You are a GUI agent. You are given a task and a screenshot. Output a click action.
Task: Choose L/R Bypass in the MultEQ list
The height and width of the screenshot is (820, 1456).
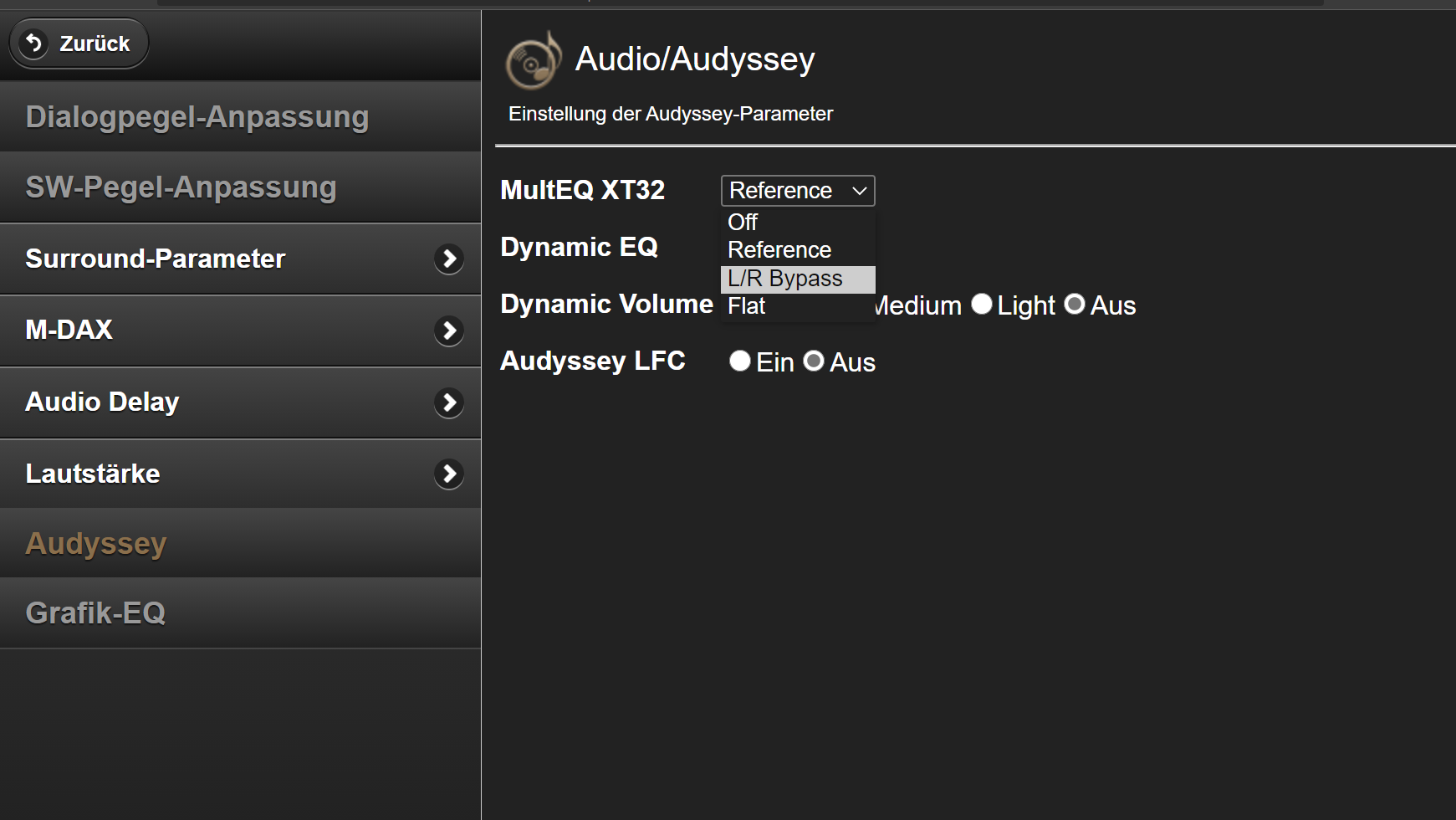coord(798,279)
